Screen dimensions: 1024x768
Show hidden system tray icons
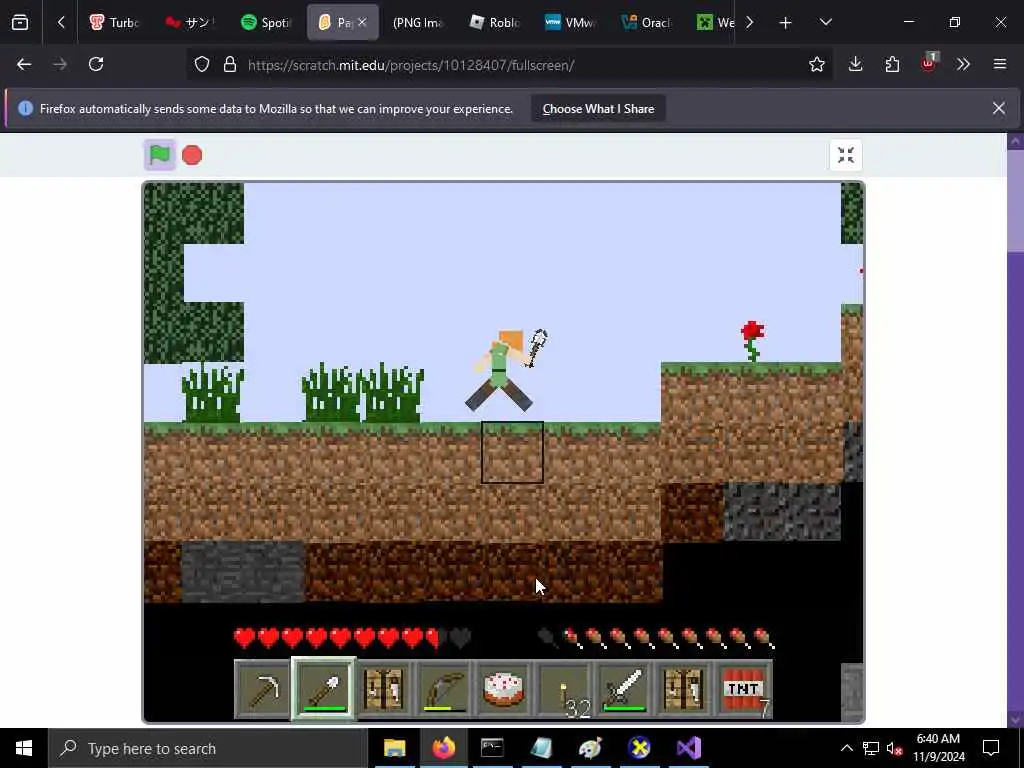click(846, 748)
